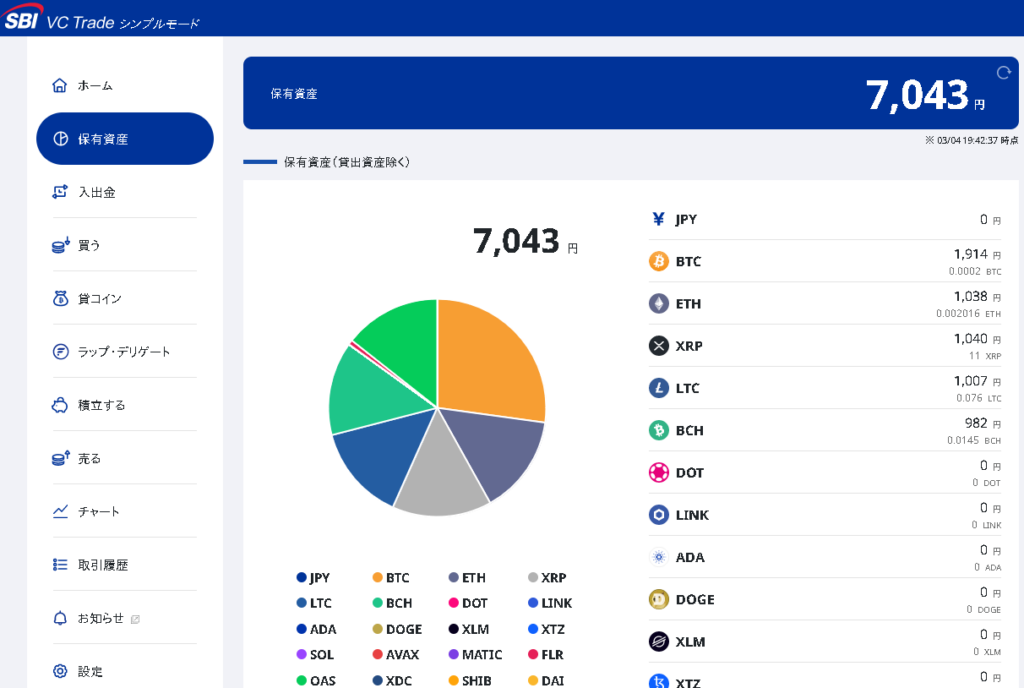This screenshot has width=1024, height=688.
Task: Click the Chainlink LINK coin icon
Action: (x=659, y=515)
